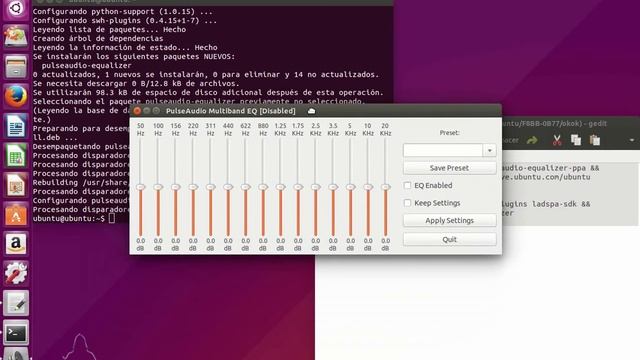
Task: Open Ubuntu Software Center icon
Action: (16, 214)
